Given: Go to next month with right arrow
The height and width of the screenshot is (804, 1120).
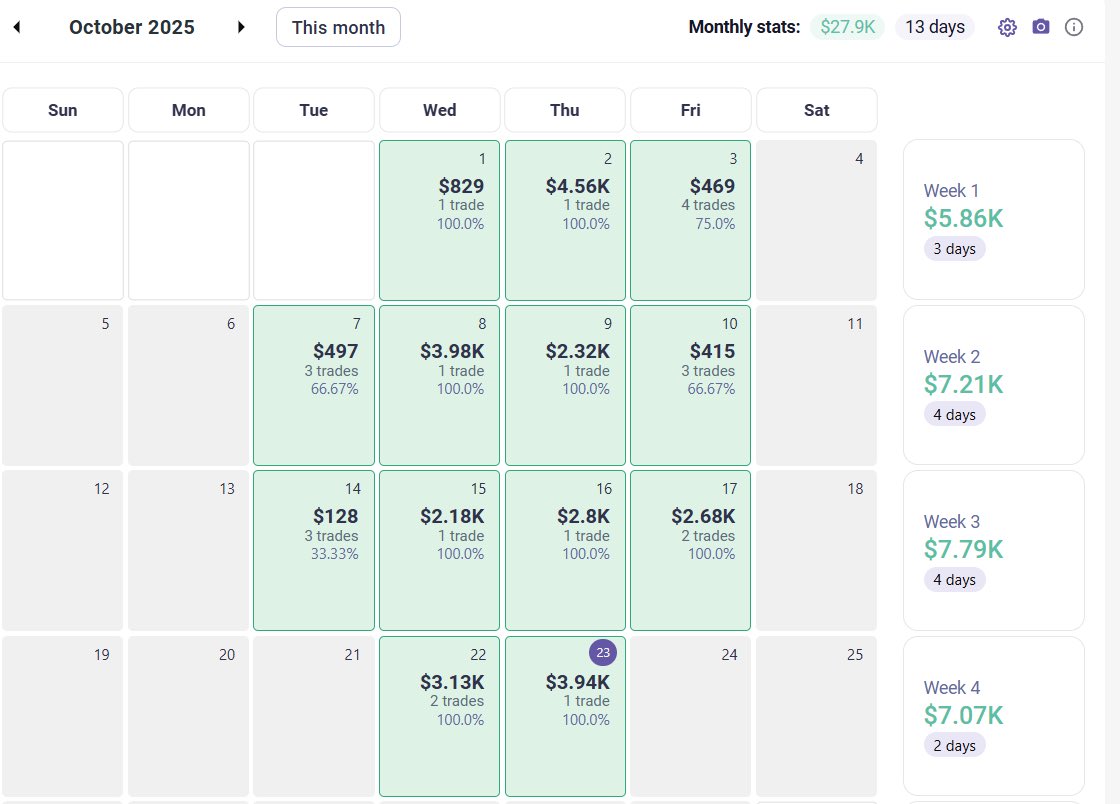Looking at the screenshot, I should click(x=241, y=27).
